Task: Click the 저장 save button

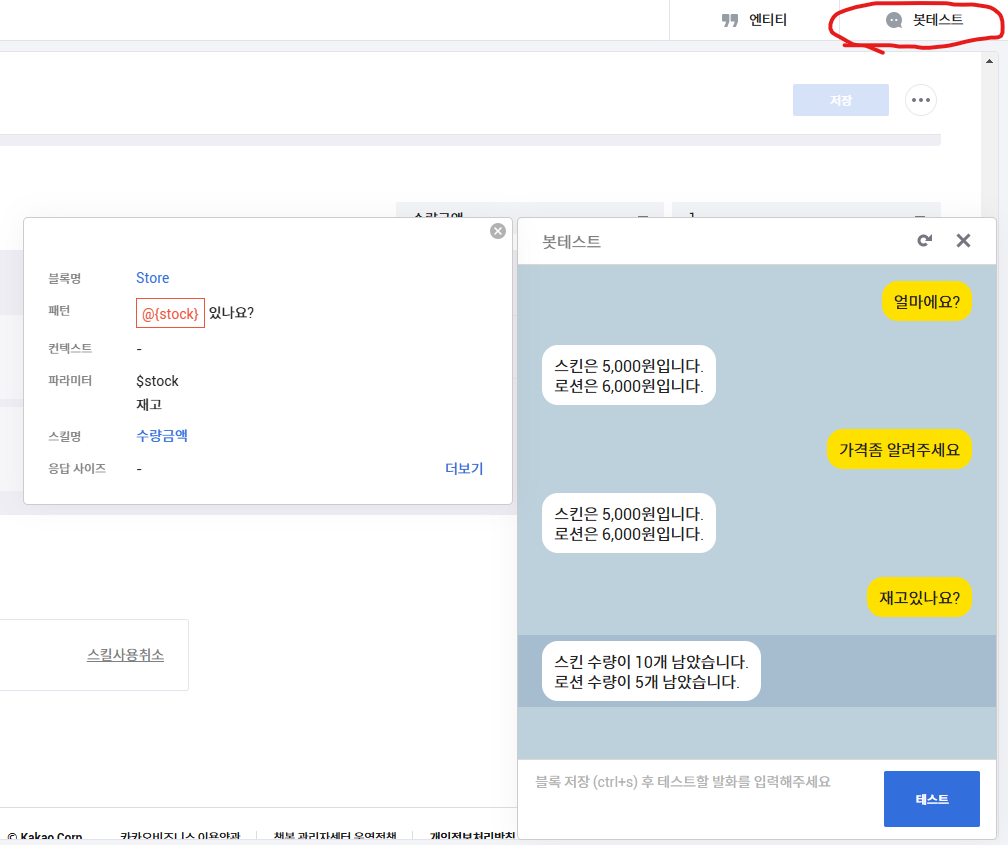Action: pyautogui.click(x=840, y=100)
